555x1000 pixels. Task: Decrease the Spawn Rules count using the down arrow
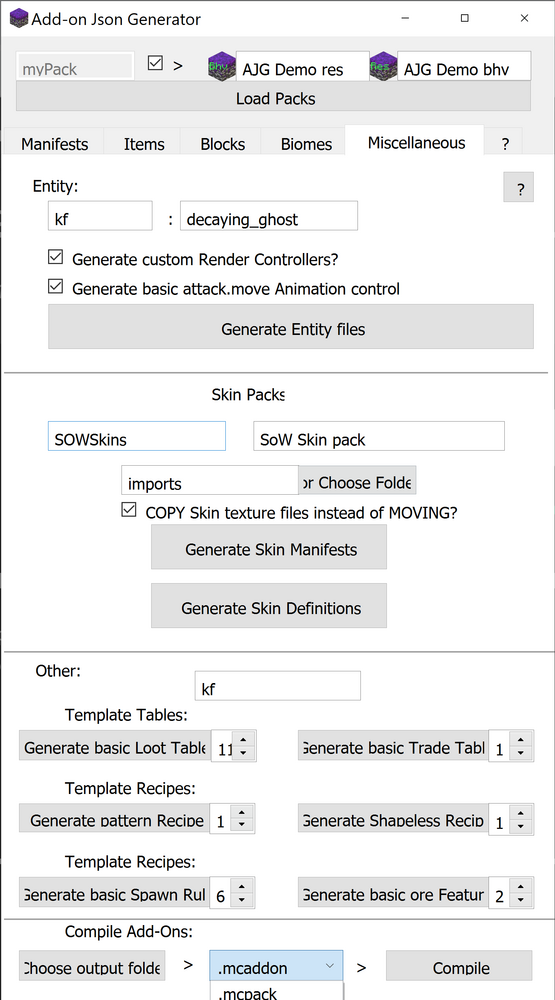(241, 900)
